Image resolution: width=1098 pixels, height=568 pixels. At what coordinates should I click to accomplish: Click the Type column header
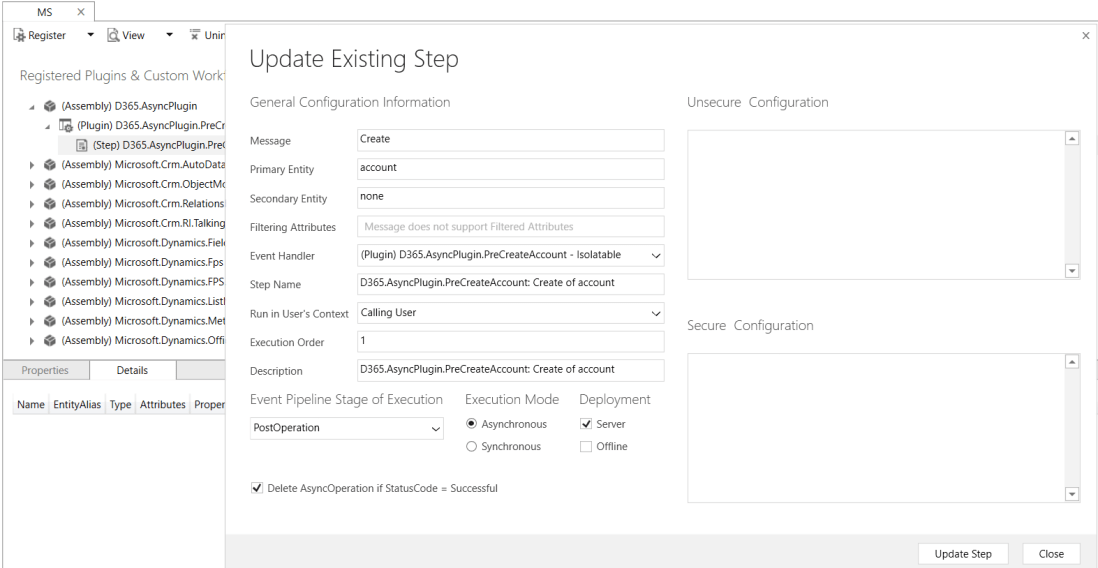coord(120,404)
